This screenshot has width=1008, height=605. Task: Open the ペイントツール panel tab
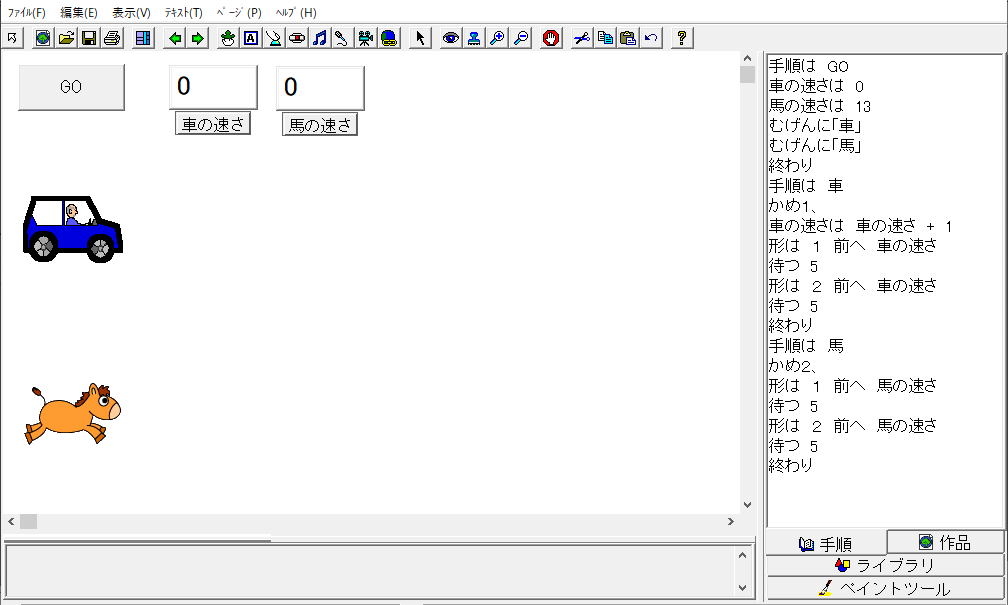pyautogui.click(x=885, y=588)
